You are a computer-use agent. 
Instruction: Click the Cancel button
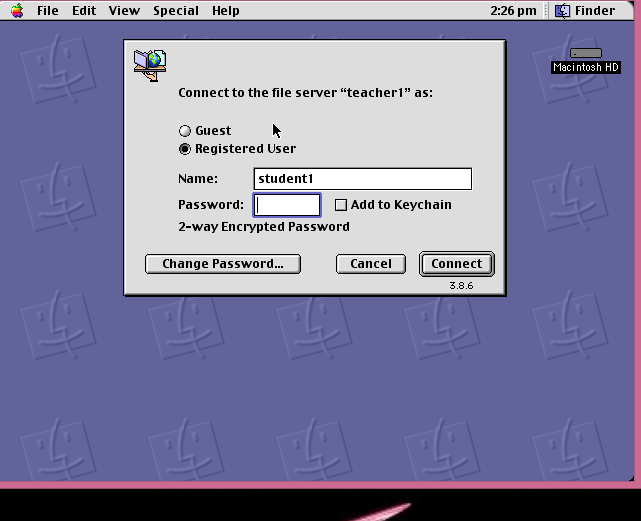[371, 264]
